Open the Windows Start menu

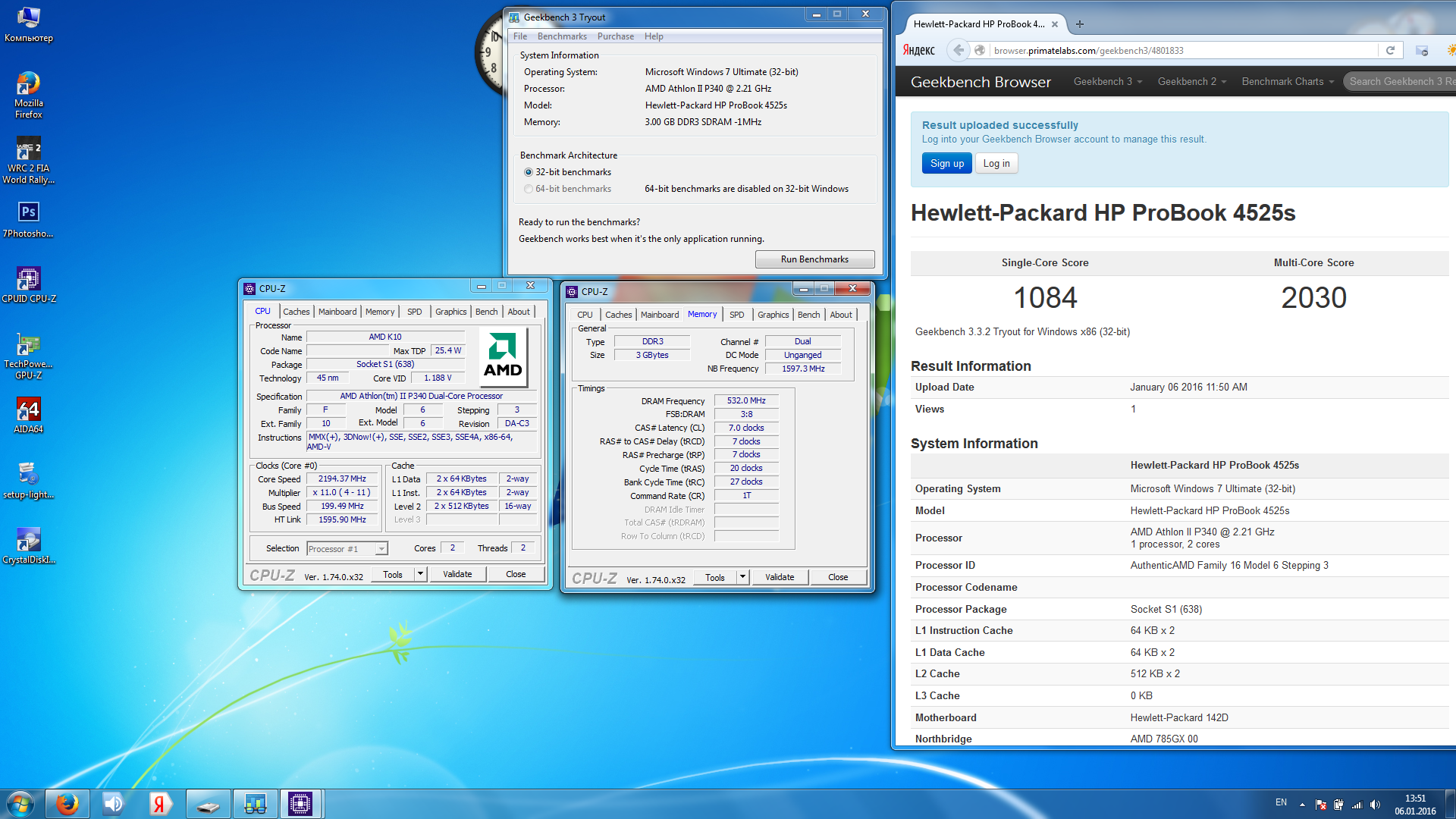point(20,804)
